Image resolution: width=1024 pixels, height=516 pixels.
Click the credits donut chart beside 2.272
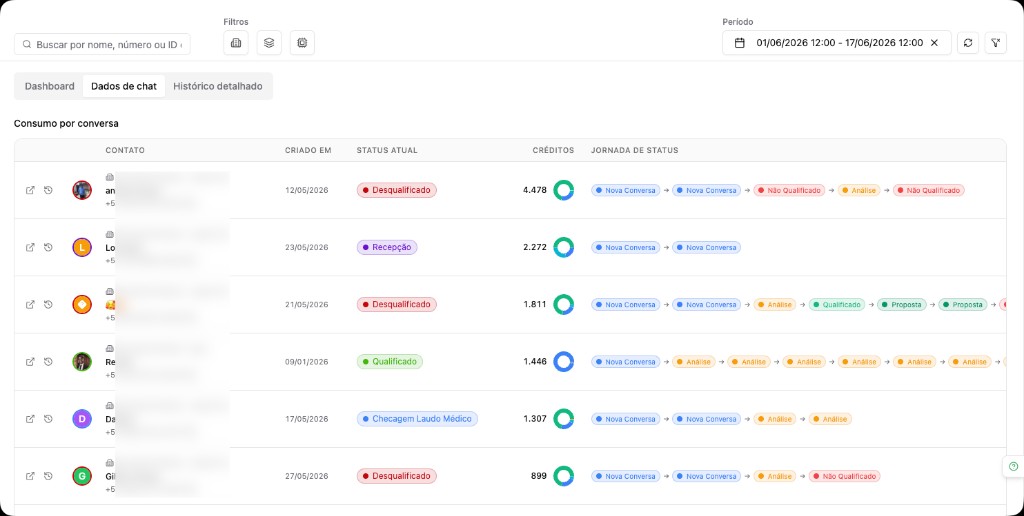564,248
